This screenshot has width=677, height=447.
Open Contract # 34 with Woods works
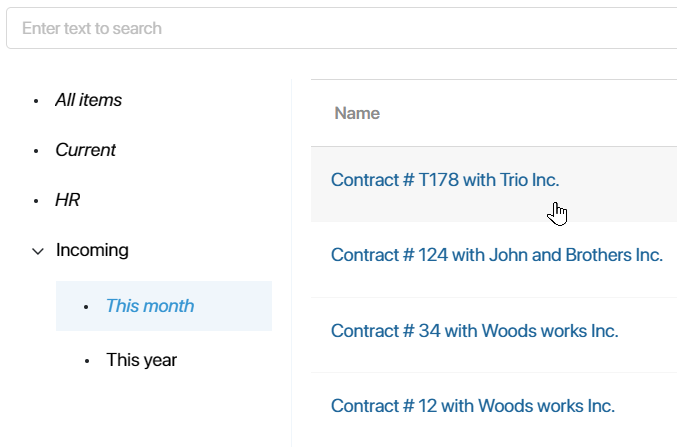pos(475,331)
